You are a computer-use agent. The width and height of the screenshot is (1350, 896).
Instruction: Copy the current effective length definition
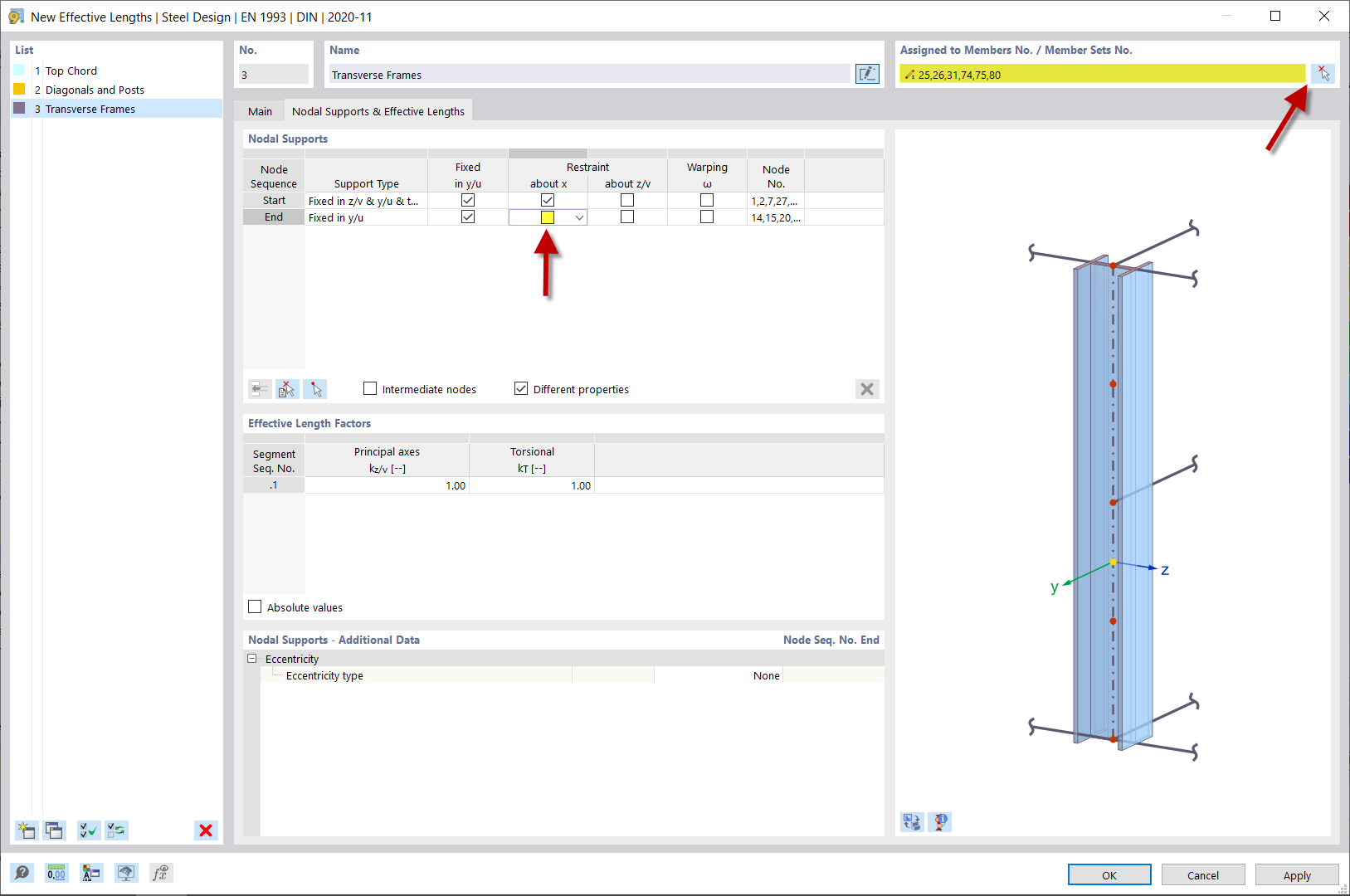[54, 830]
